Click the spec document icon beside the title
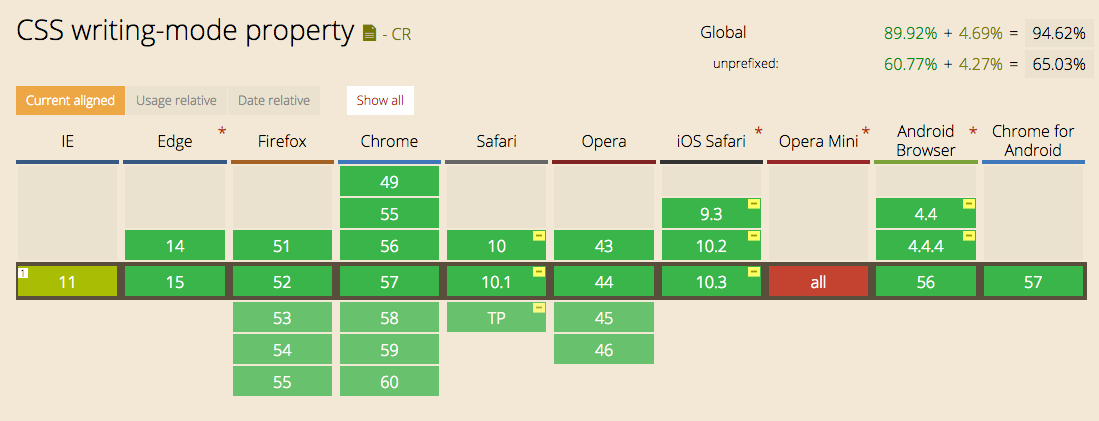 coord(370,34)
